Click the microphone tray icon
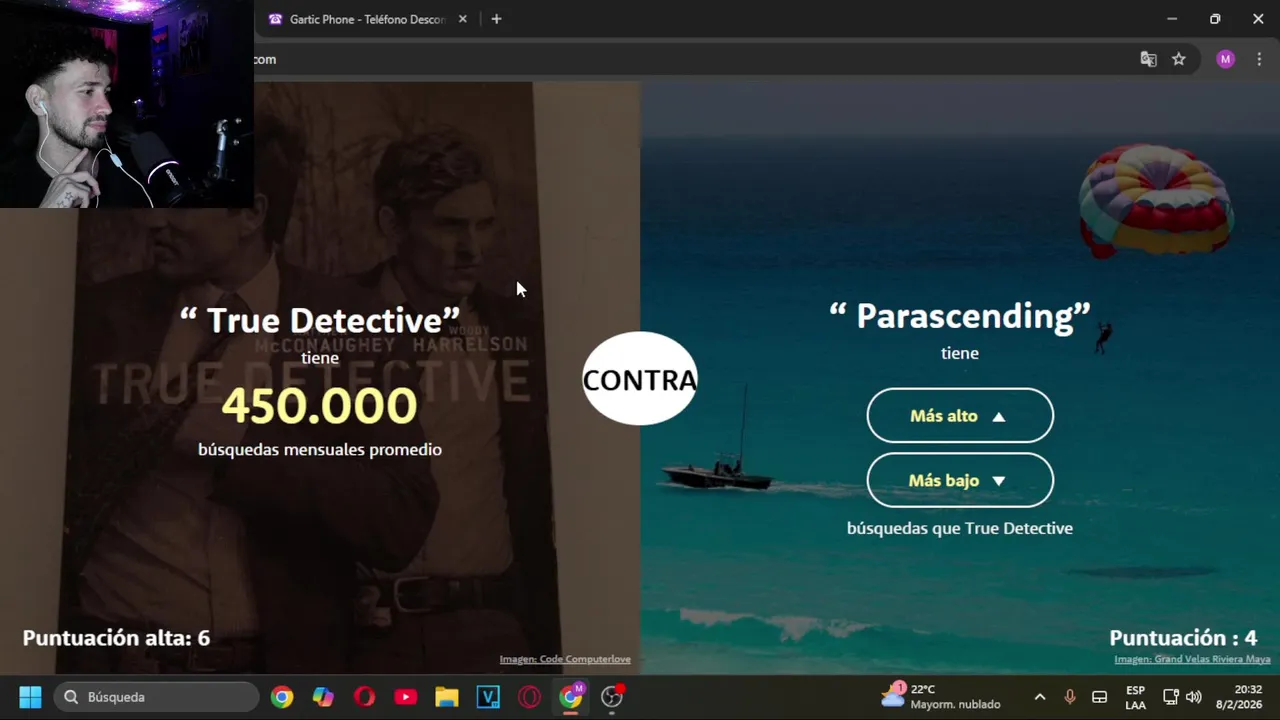1280x720 pixels. coord(1069,697)
